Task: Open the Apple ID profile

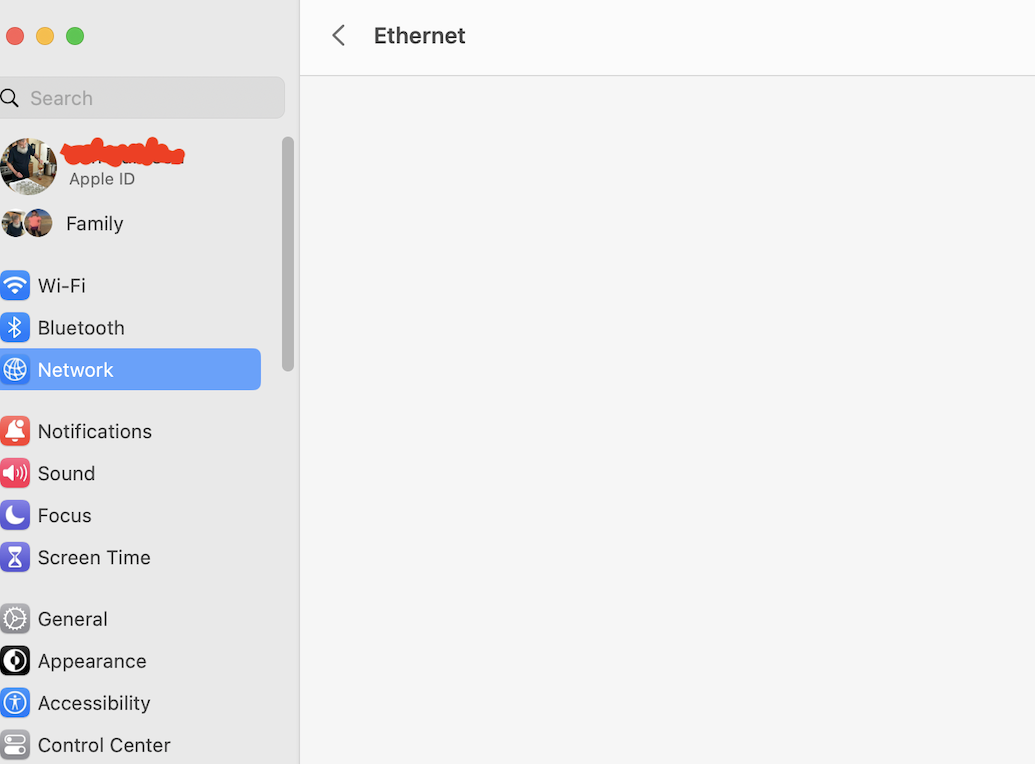Action: point(100,166)
